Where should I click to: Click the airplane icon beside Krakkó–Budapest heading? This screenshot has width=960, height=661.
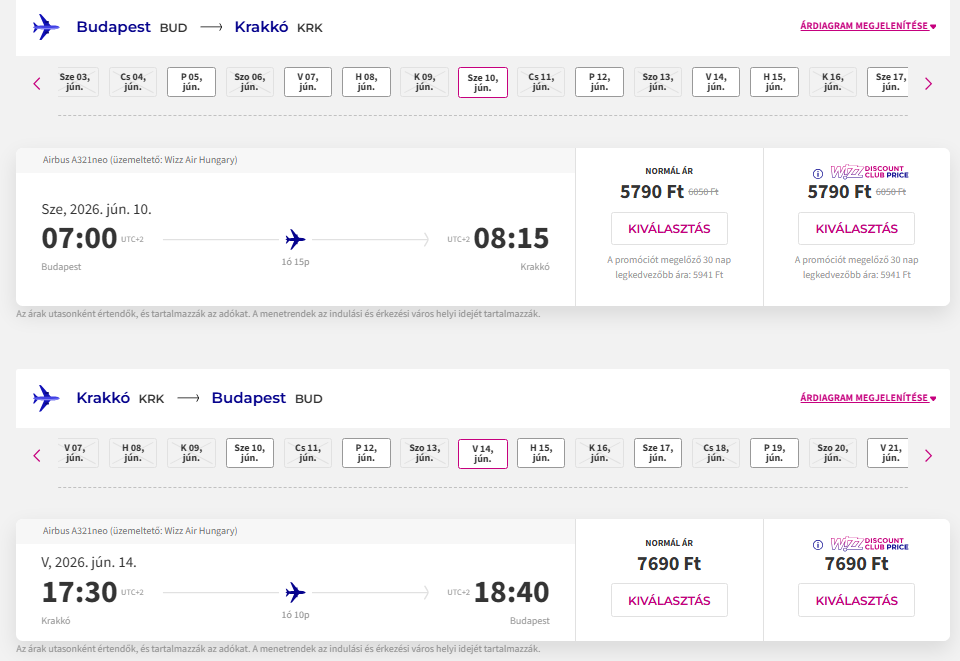point(46,398)
